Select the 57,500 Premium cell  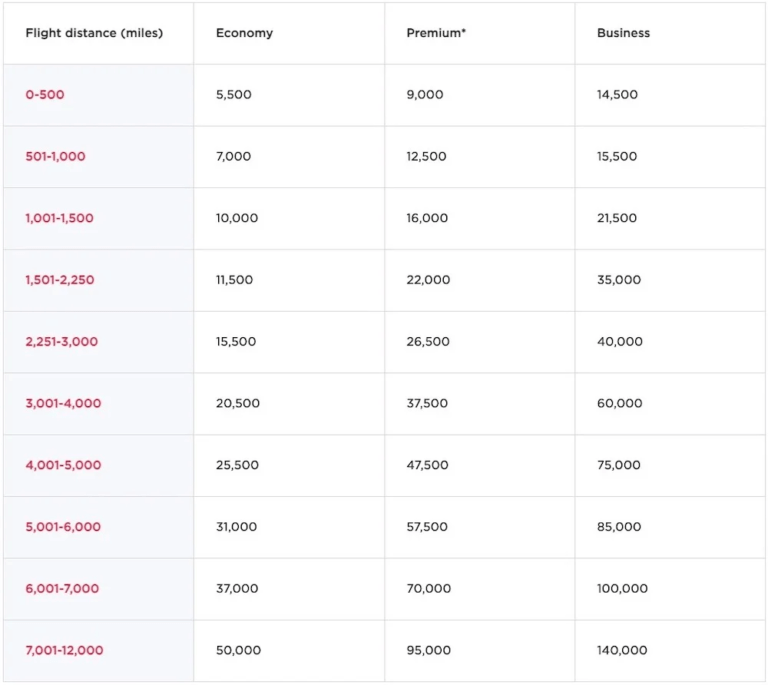[x=427, y=527]
